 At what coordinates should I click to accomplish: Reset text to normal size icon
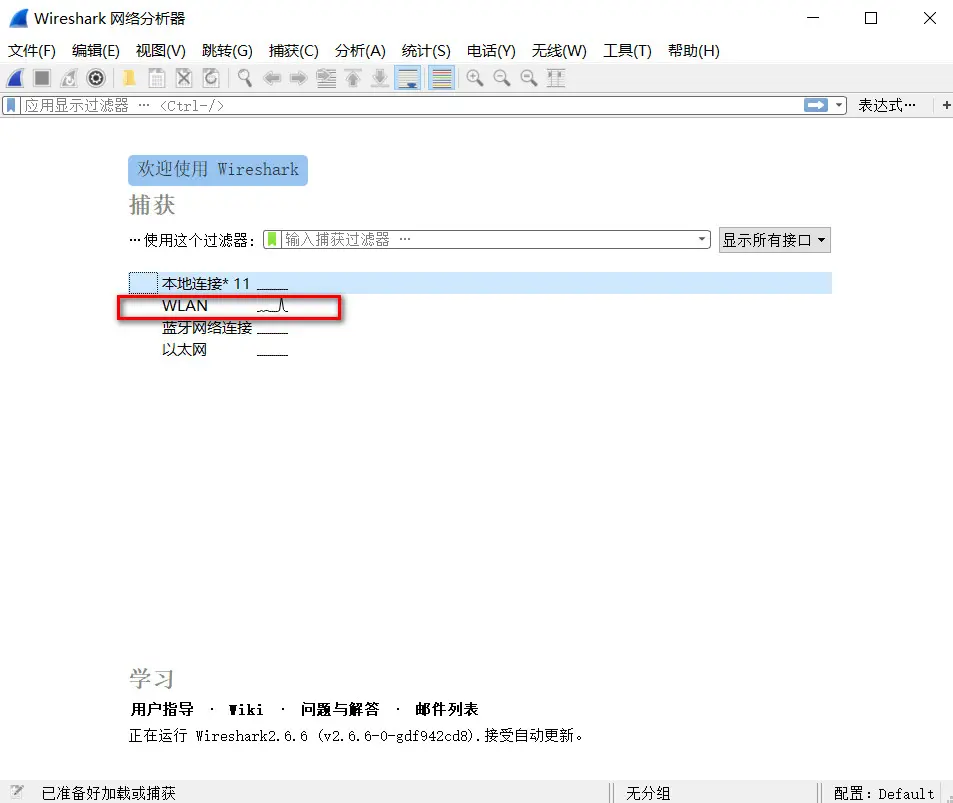pos(529,78)
